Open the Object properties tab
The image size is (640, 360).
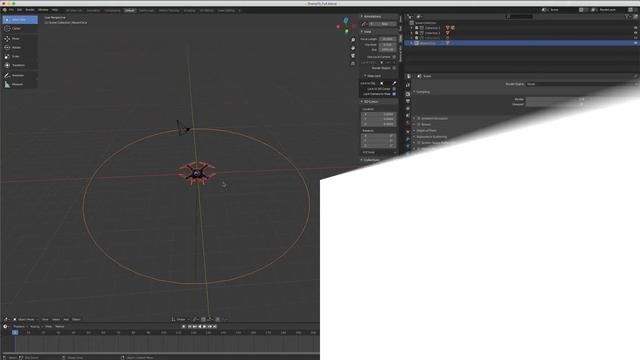pyautogui.click(x=408, y=131)
